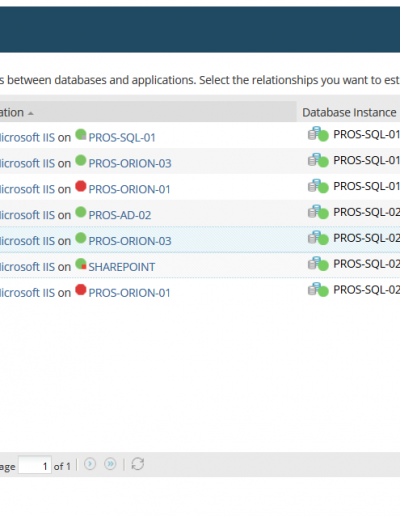This screenshot has height=516, width=400.
Task: Click green status icon beside PROS-AD-02
Action: point(81,212)
